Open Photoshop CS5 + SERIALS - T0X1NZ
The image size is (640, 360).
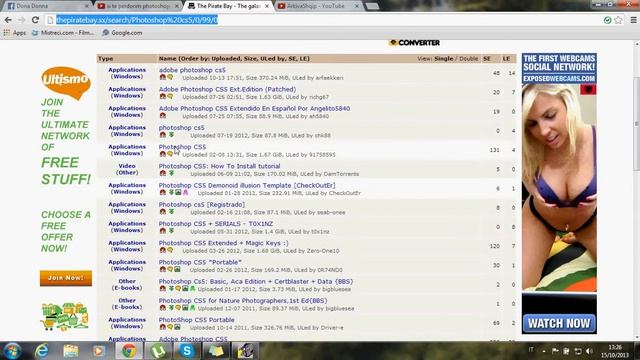pos(216,223)
